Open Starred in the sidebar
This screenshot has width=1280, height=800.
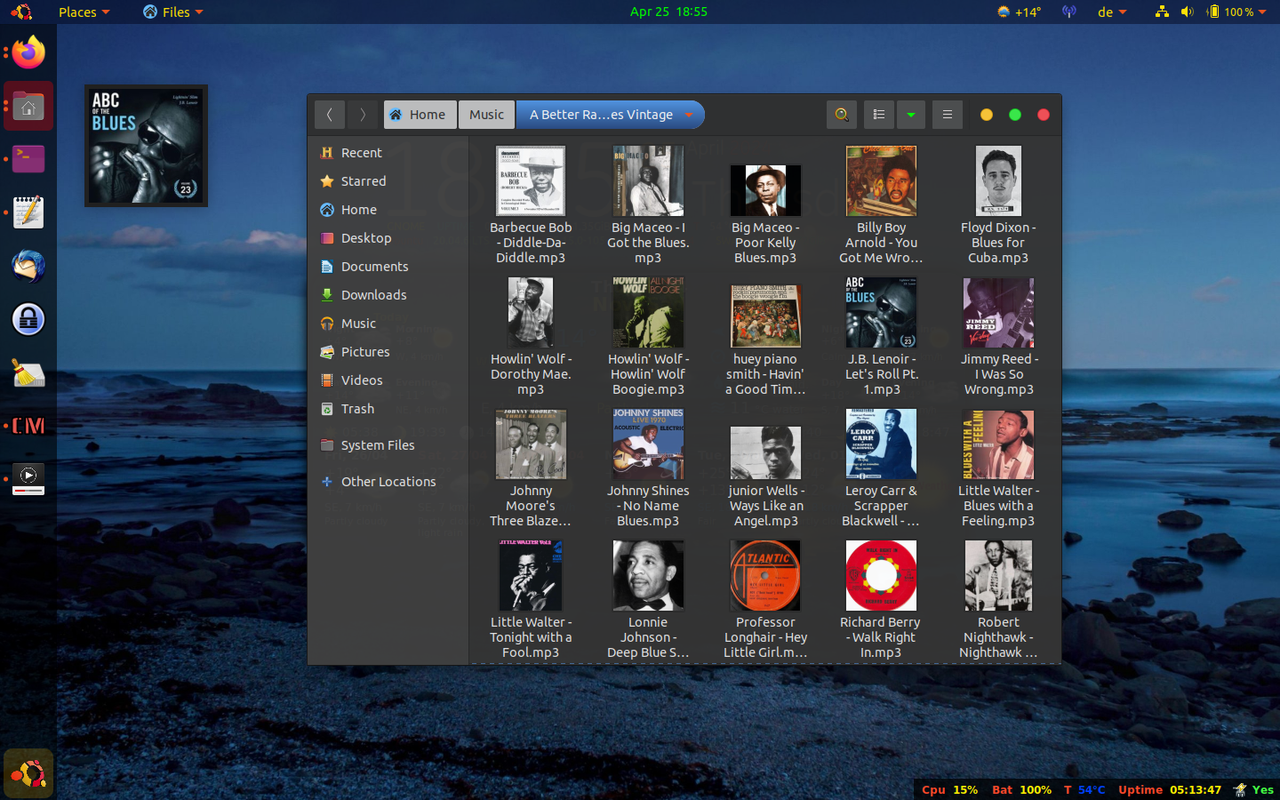(388, 181)
